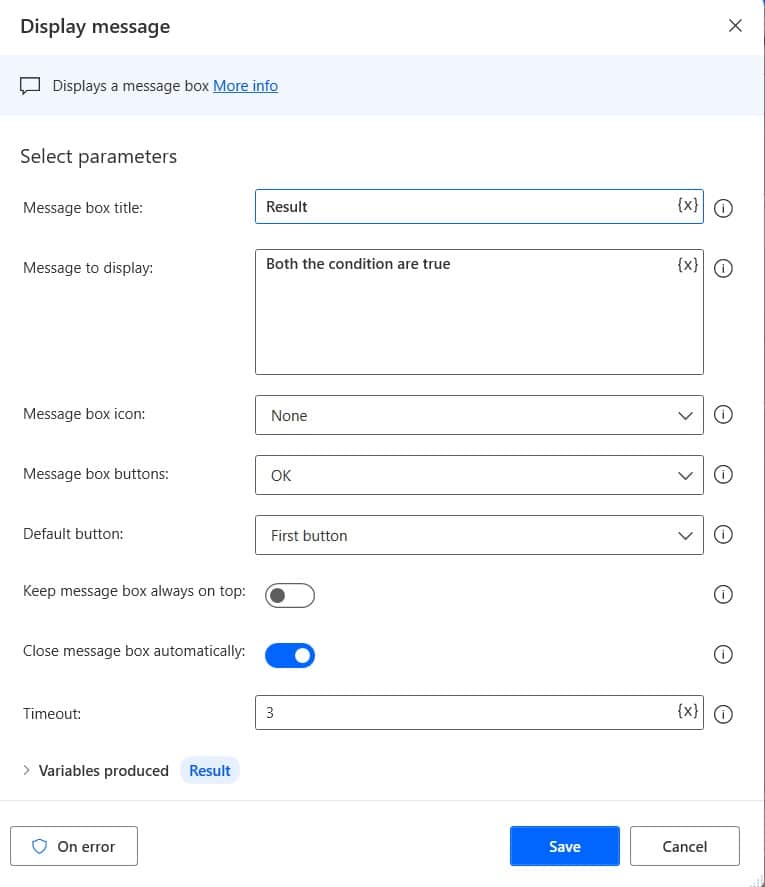Insert variable in Message box title field
The image size is (765, 887).
pos(687,205)
